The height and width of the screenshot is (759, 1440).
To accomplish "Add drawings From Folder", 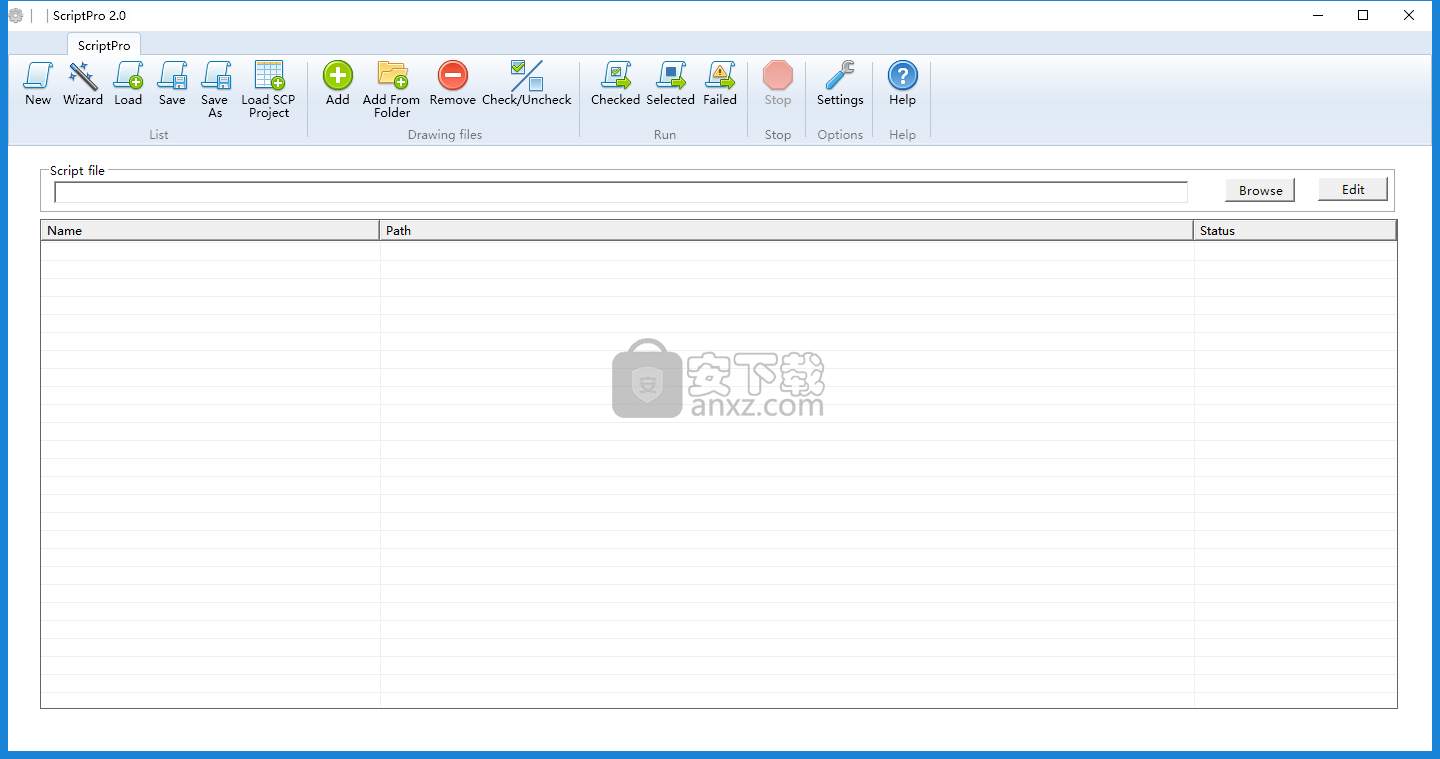I will (x=392, y=90).
